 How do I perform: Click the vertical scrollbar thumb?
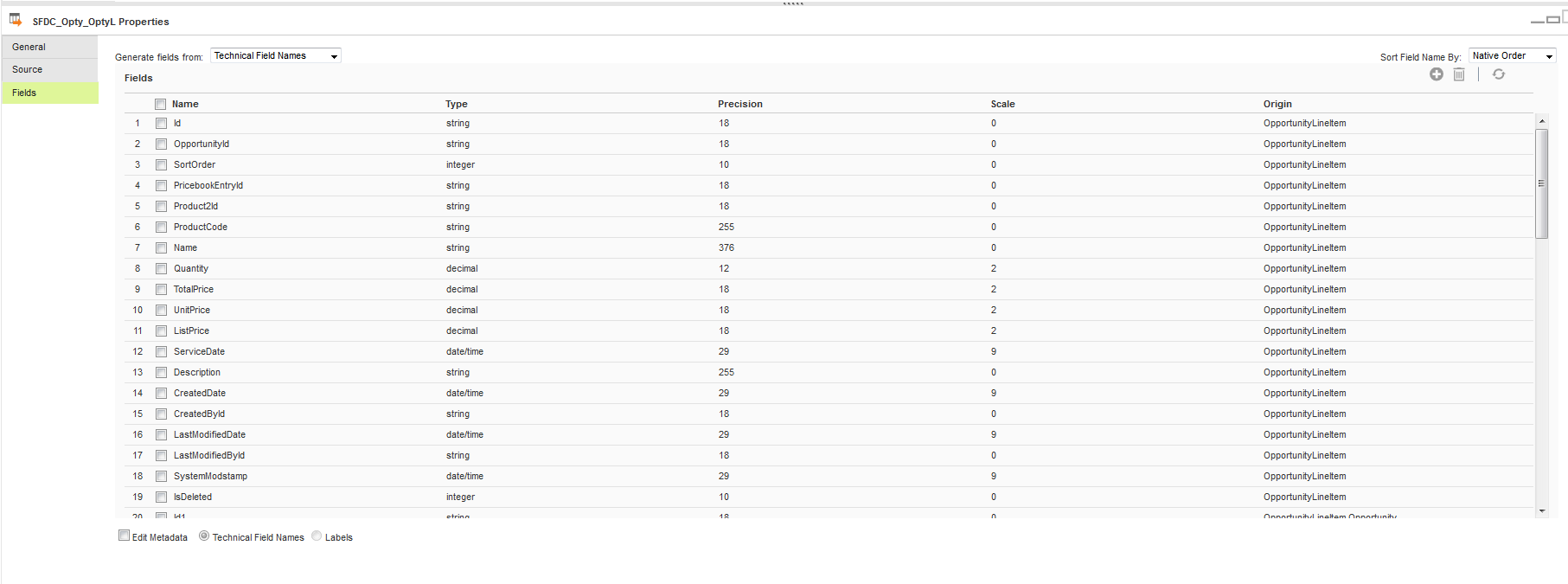[1541, 183]
